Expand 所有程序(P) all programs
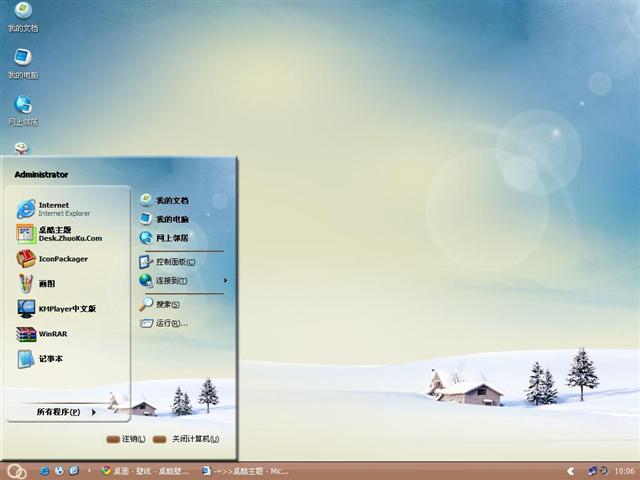 click(x=66, y=412)
